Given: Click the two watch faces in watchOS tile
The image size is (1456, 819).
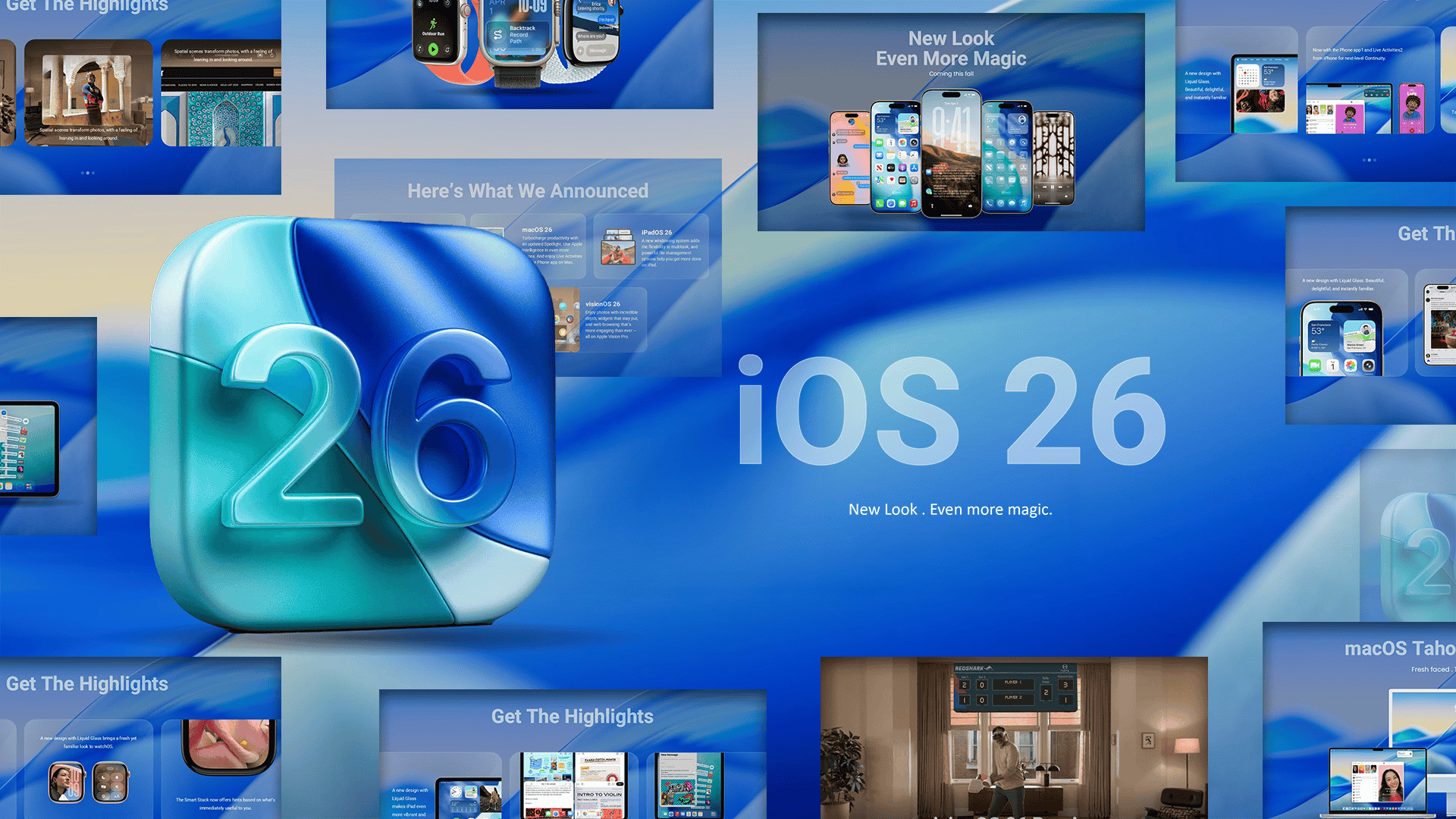Looking at the screenshot, I should 89,783.
